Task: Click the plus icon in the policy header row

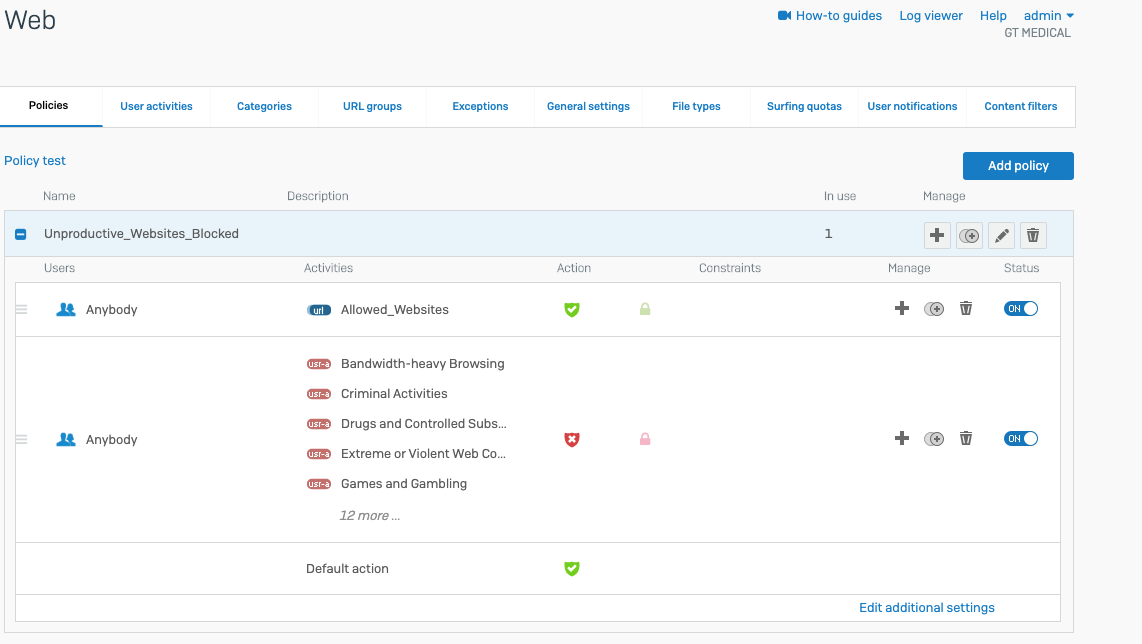Action: click(937, 235)
